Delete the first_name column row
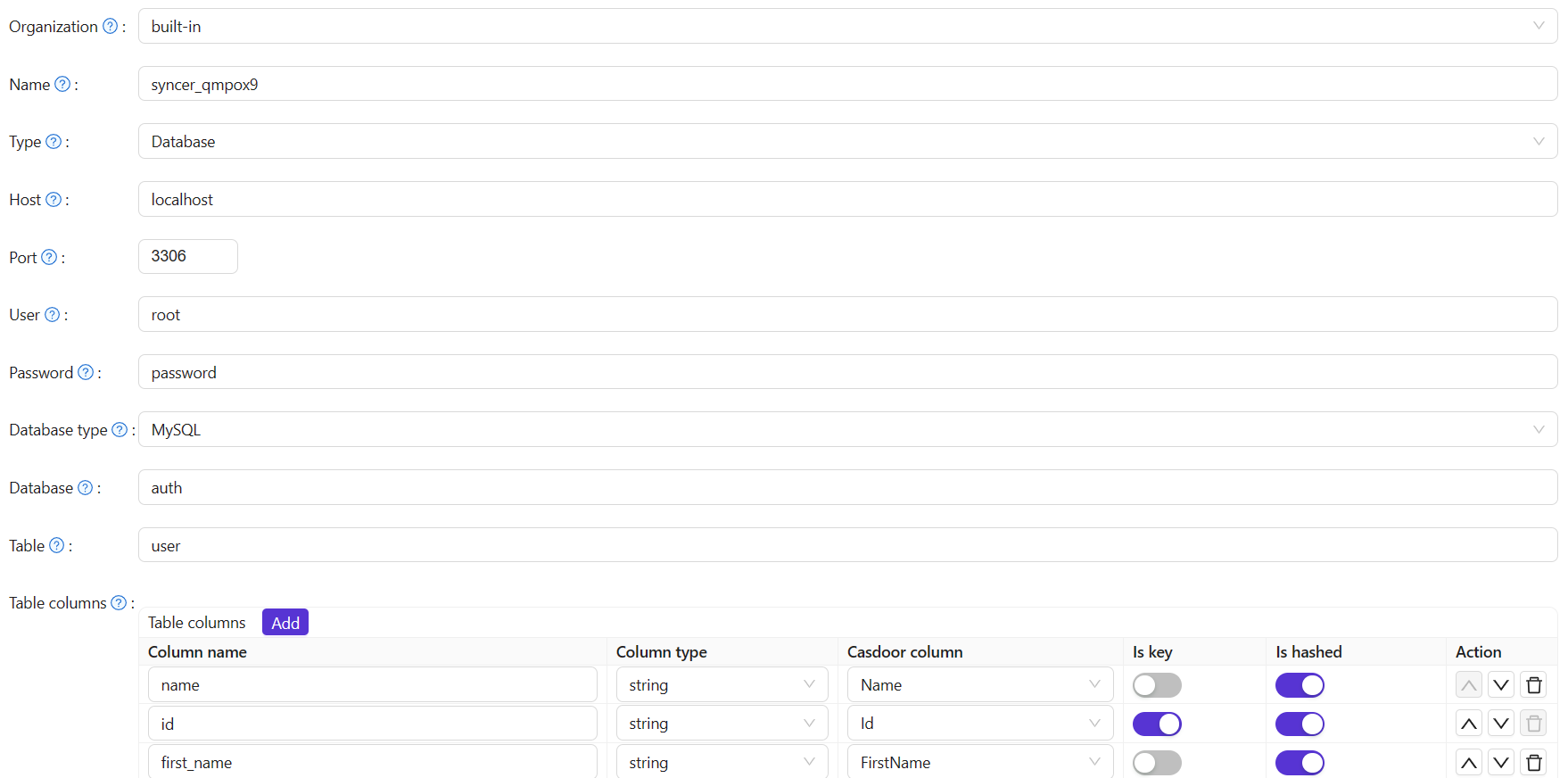1568x778 pixels. pos(1534,763)
